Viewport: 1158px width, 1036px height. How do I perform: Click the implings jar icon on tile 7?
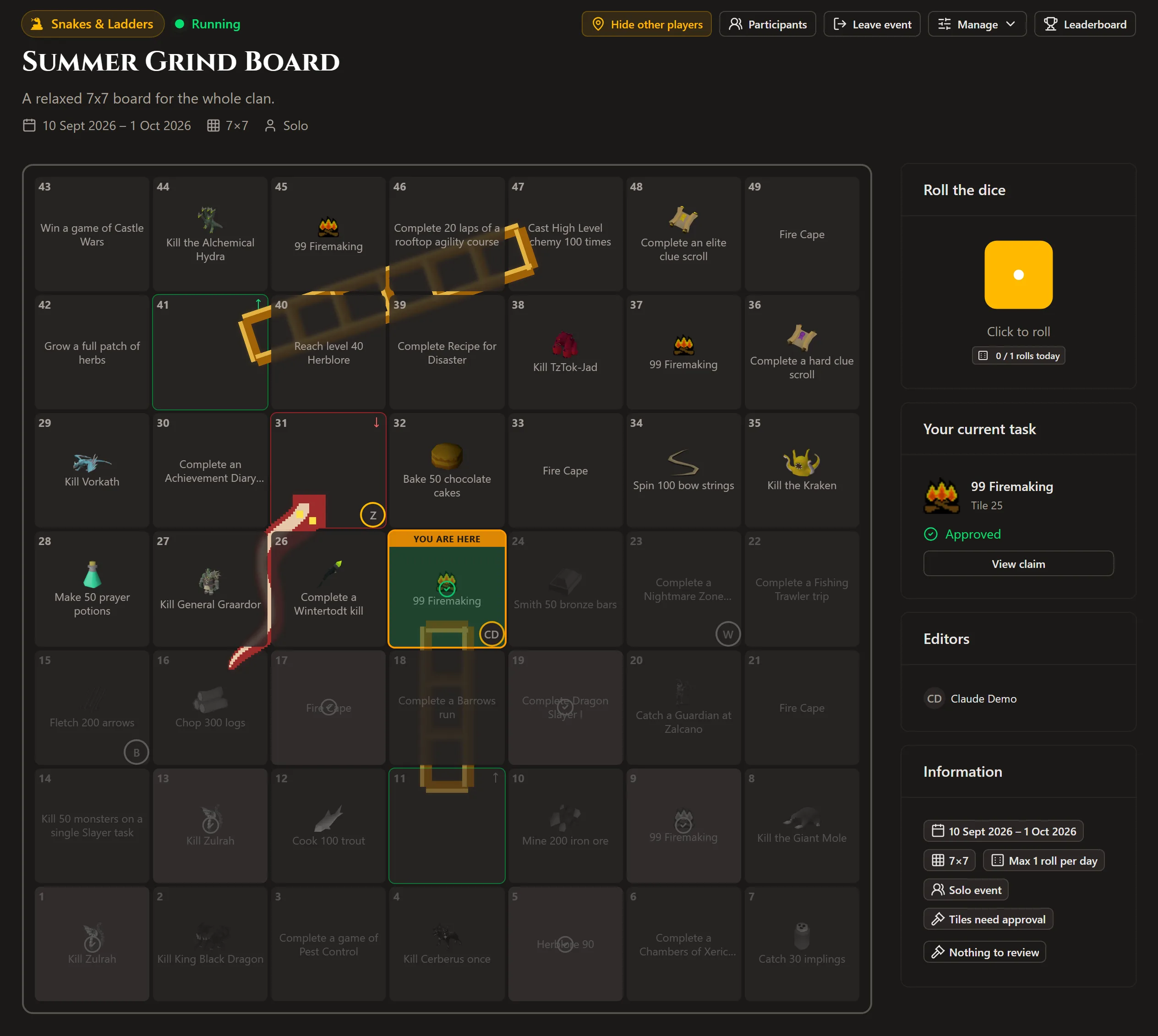[801, 935]
